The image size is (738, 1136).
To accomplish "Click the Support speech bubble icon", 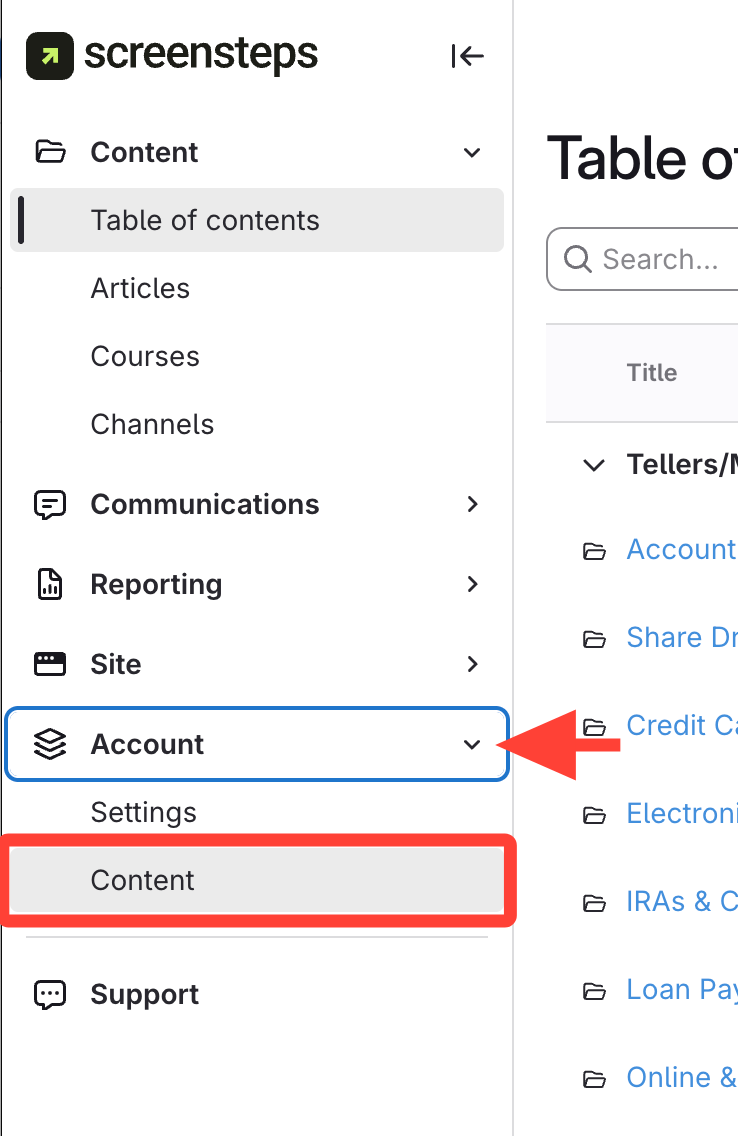I will 50,994.
